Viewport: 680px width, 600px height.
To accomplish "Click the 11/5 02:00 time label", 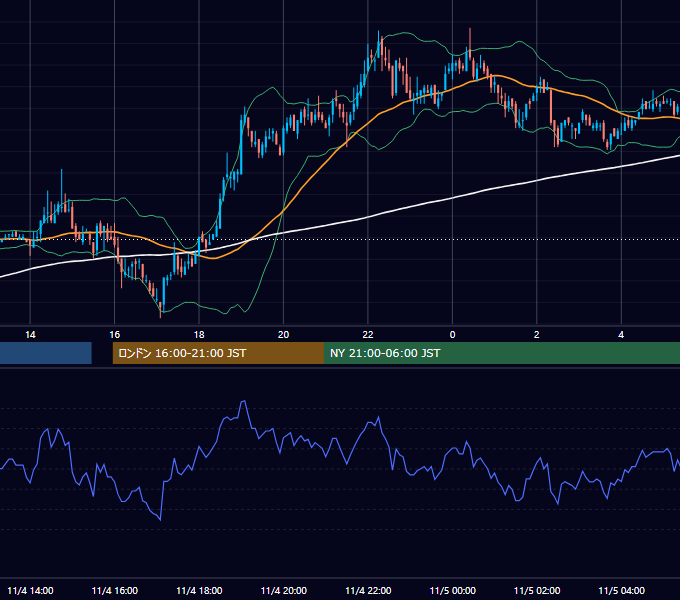I will click(537, 590).
